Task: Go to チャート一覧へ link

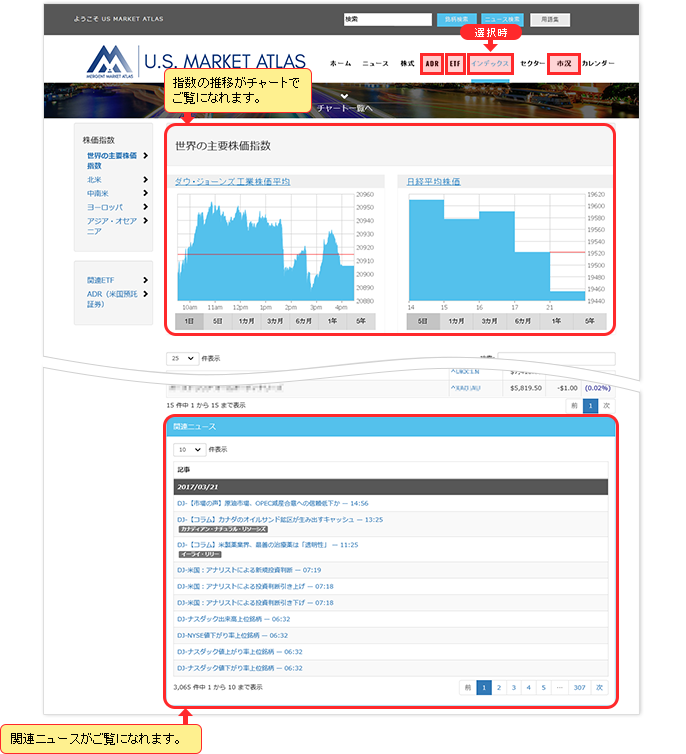Action: click(x=344, y=108)
